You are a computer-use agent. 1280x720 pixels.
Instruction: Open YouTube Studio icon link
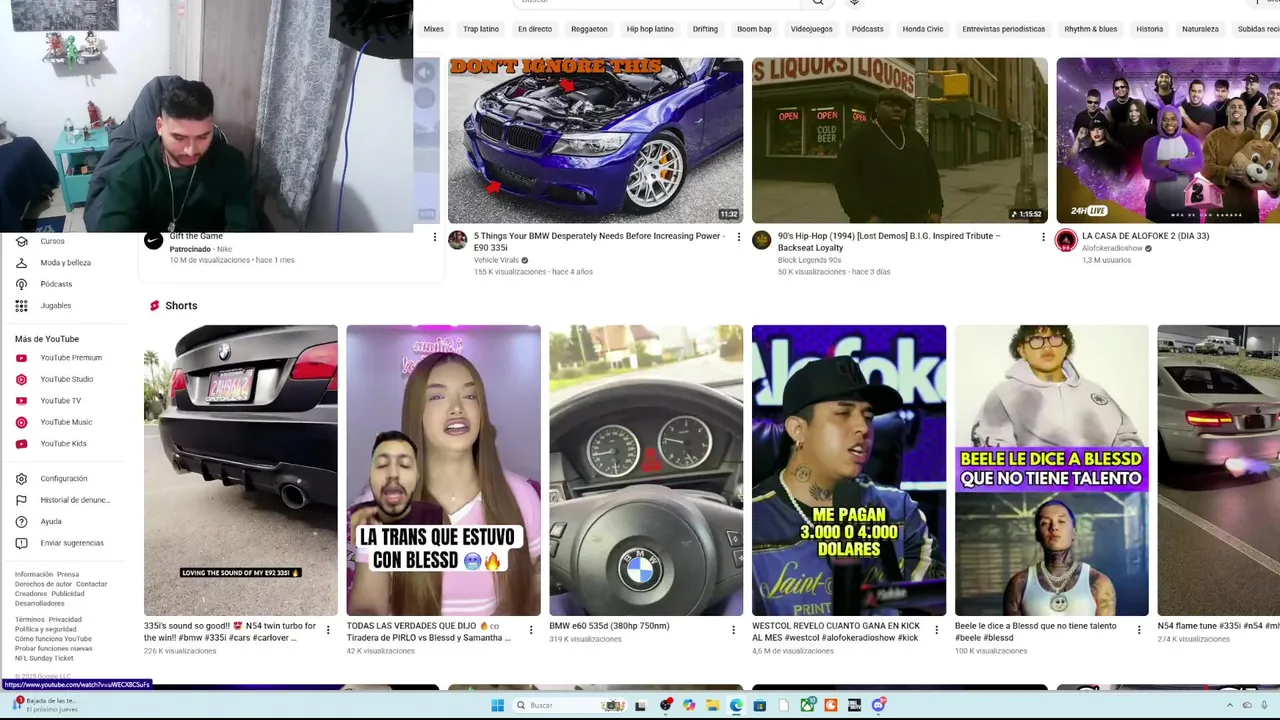tap(21, 379)
